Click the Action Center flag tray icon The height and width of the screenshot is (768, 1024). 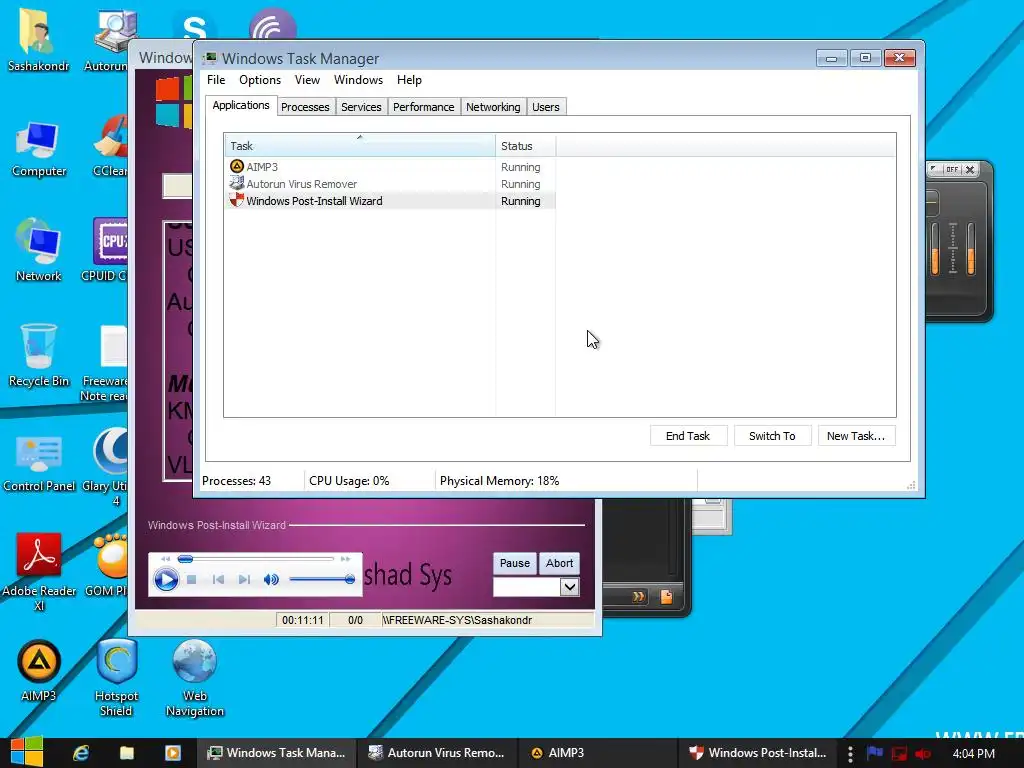click(x=875, y=753)
